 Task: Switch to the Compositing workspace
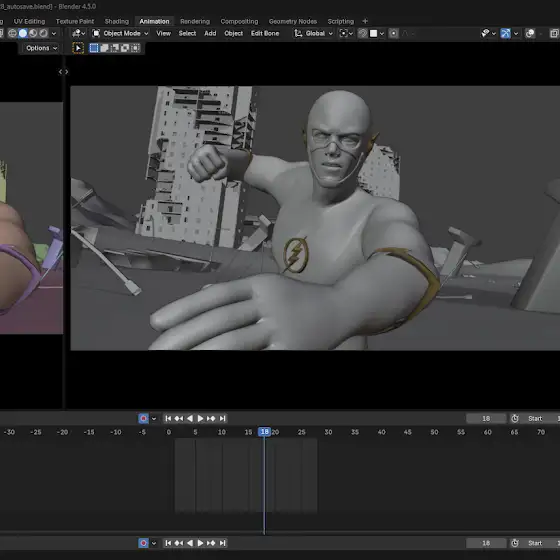click(x=239, y=21)
